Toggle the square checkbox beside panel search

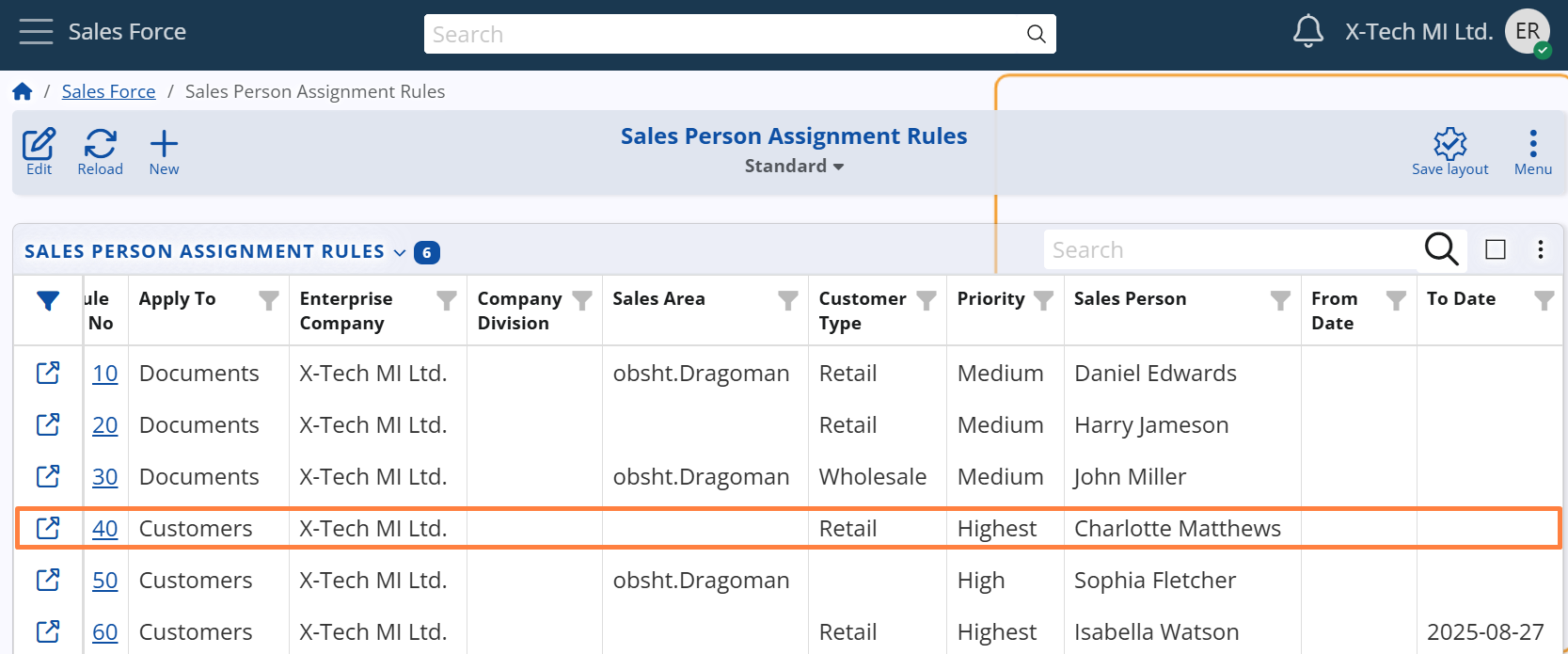click(x=1496, y=249)
